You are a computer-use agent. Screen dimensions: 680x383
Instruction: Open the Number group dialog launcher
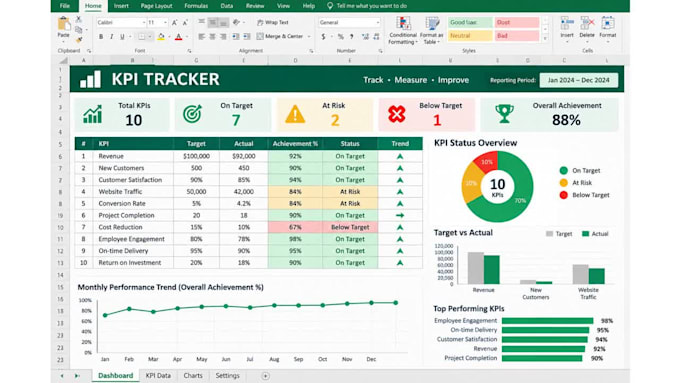[x=380, y=51]
